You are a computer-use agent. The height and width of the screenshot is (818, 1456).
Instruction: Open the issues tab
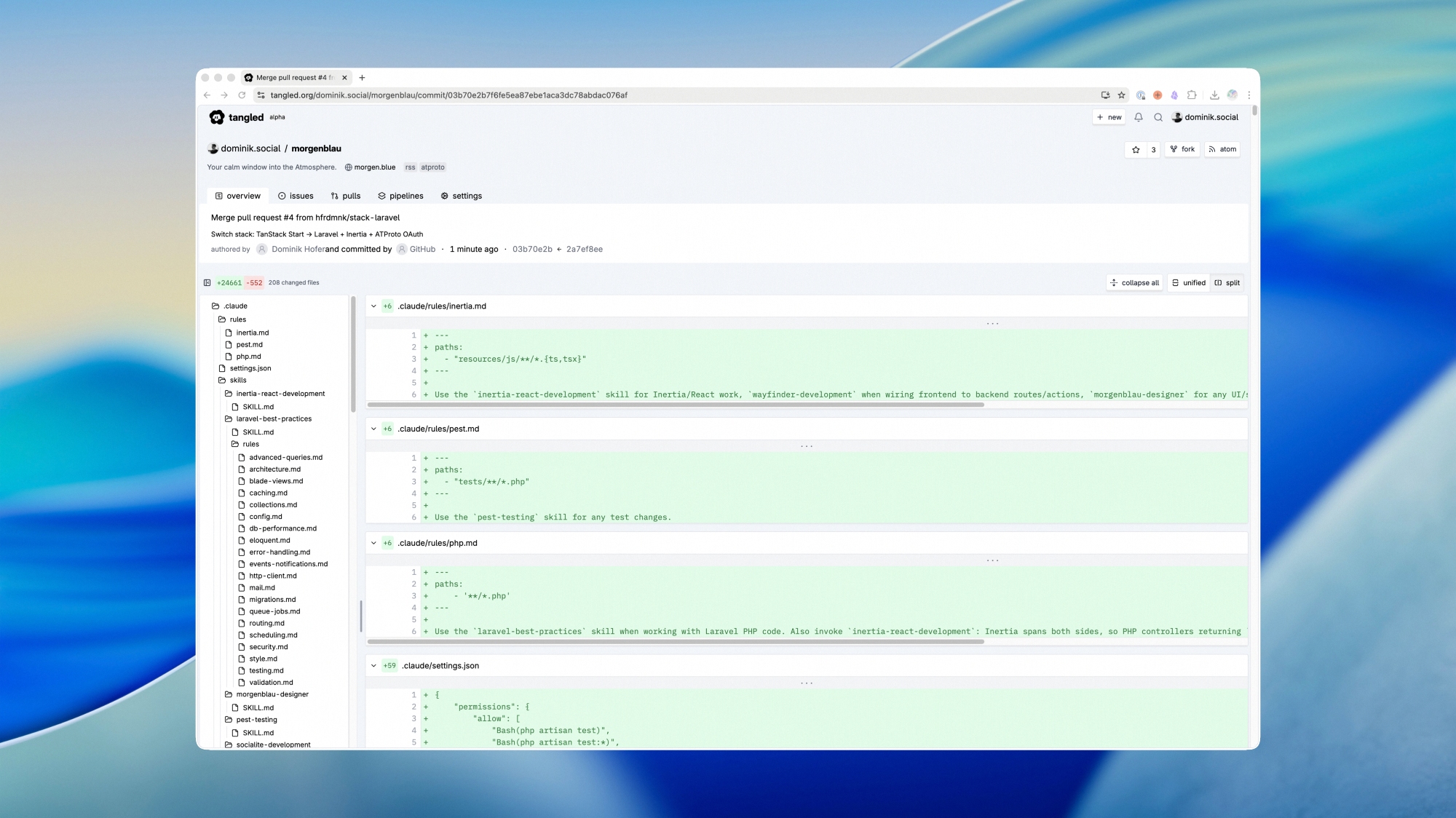click(x=296, y=196)
